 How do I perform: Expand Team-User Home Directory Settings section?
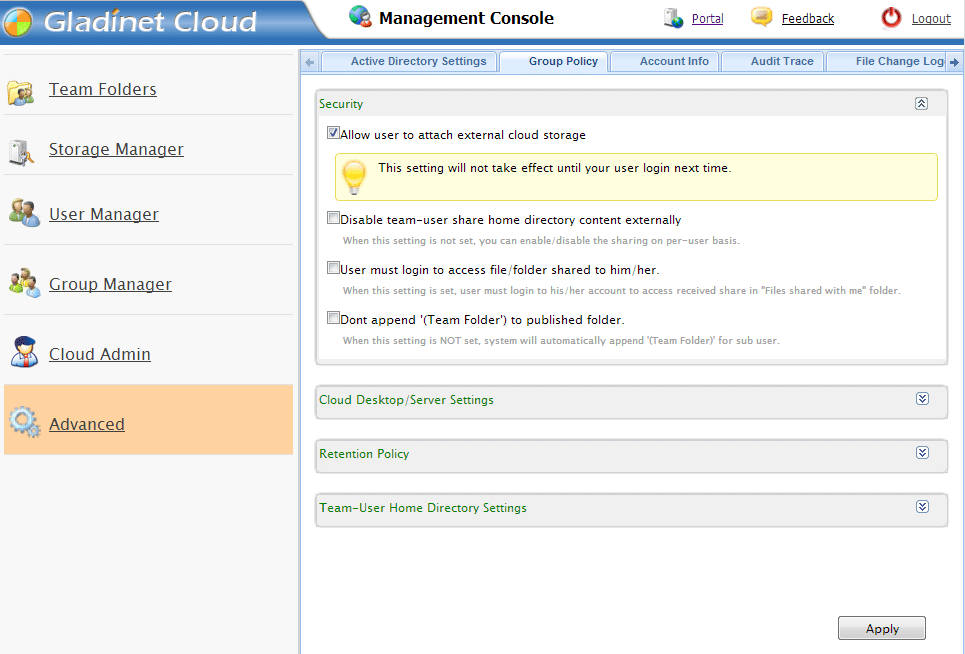922,507
